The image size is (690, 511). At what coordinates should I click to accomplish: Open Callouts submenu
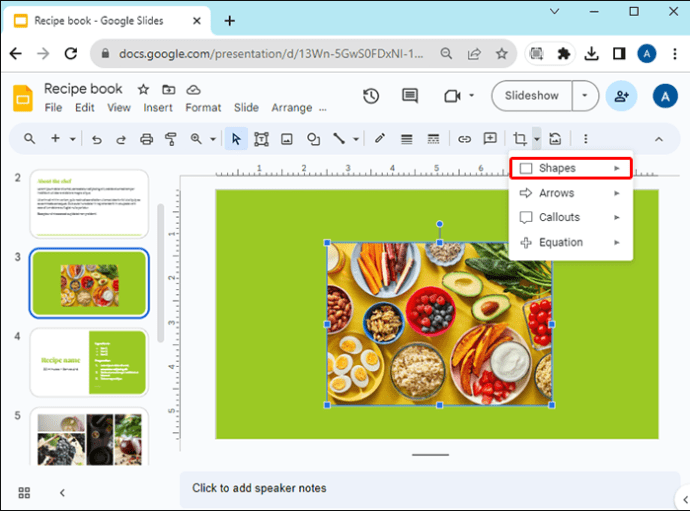(571, 217)
